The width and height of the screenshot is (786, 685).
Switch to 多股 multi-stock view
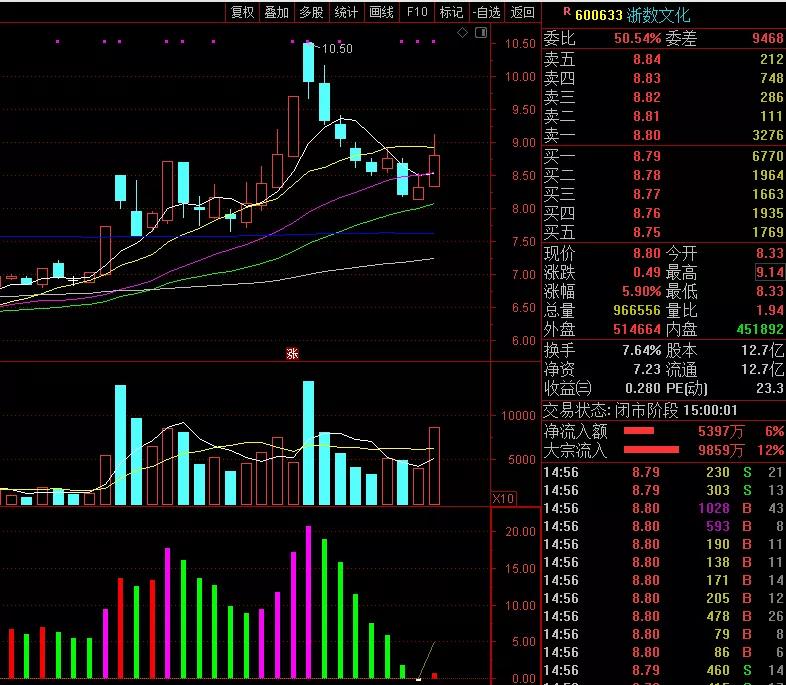311,12
